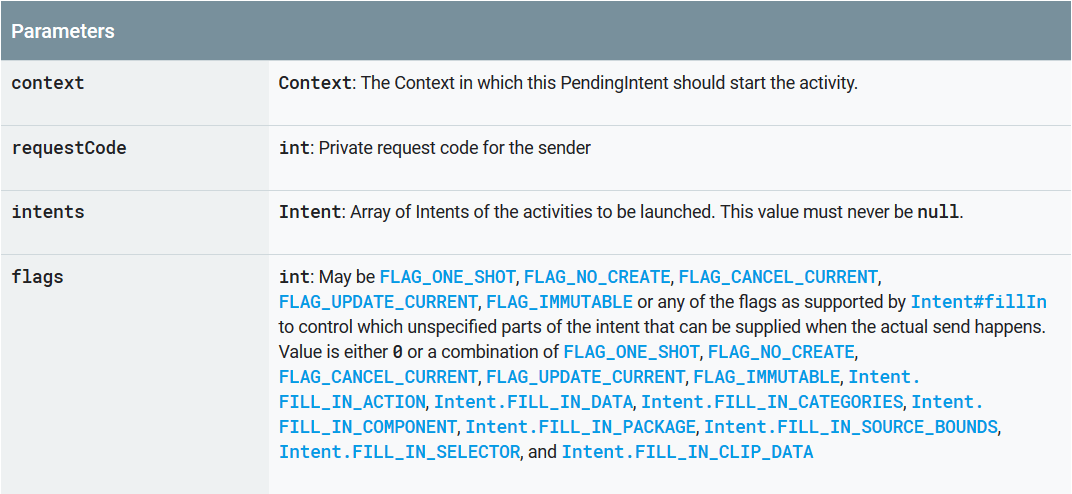The image size is (1072, 494).
Task: Go to the Intent.FILL_IN_SELECTOR link
Action: (x=399, y=452)
